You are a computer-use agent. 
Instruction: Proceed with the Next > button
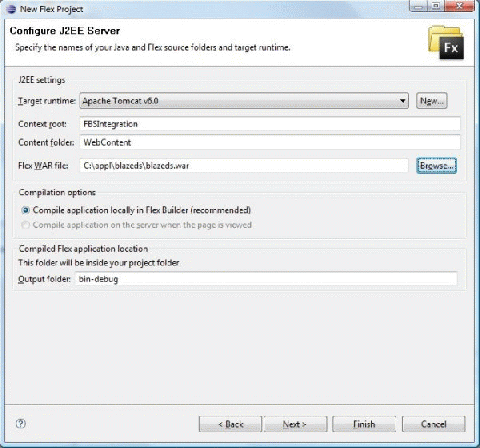click(295, 424)
